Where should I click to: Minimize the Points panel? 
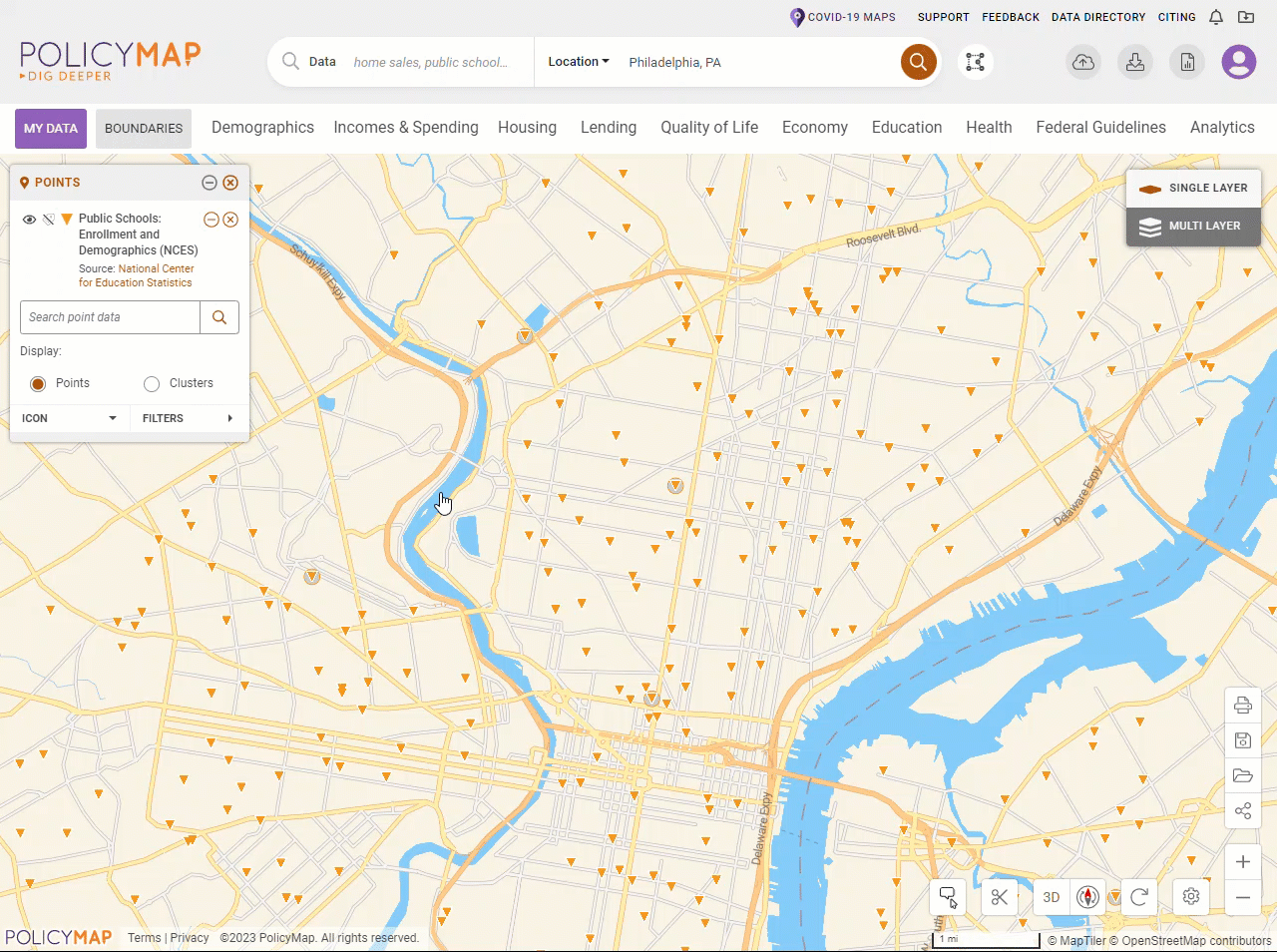point(210,183)
